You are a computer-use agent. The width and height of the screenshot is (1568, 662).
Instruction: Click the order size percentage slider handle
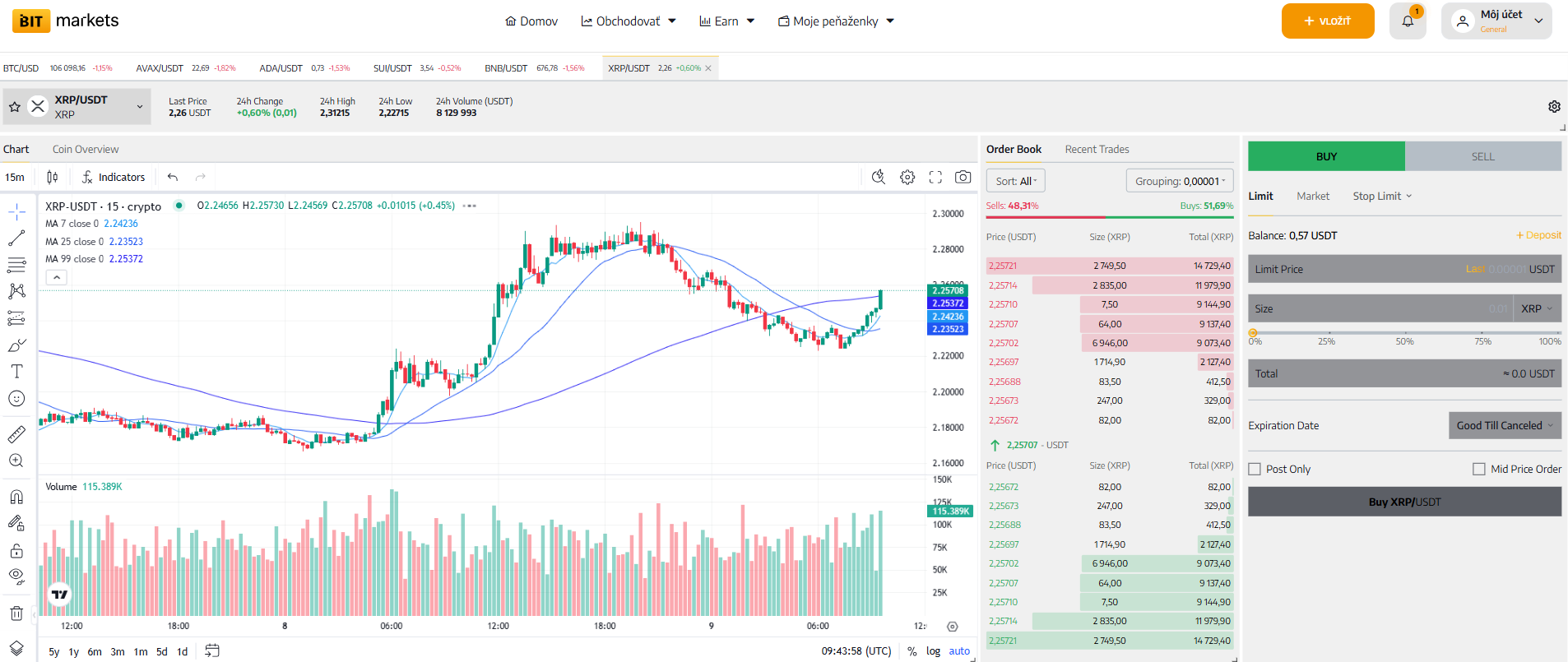[1253, 333]
